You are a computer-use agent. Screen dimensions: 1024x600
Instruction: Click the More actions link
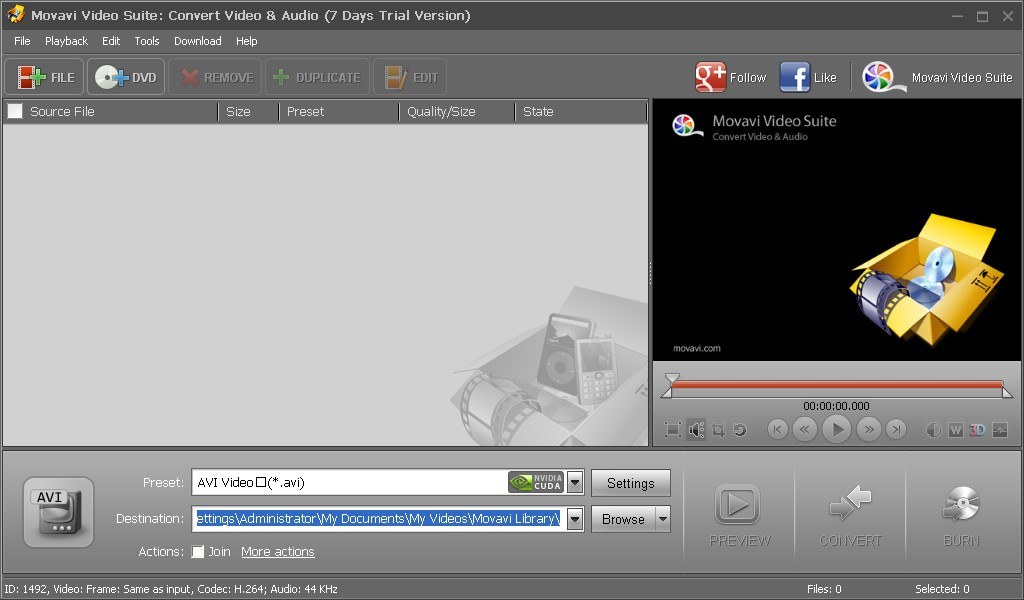(x=277, y=552)
